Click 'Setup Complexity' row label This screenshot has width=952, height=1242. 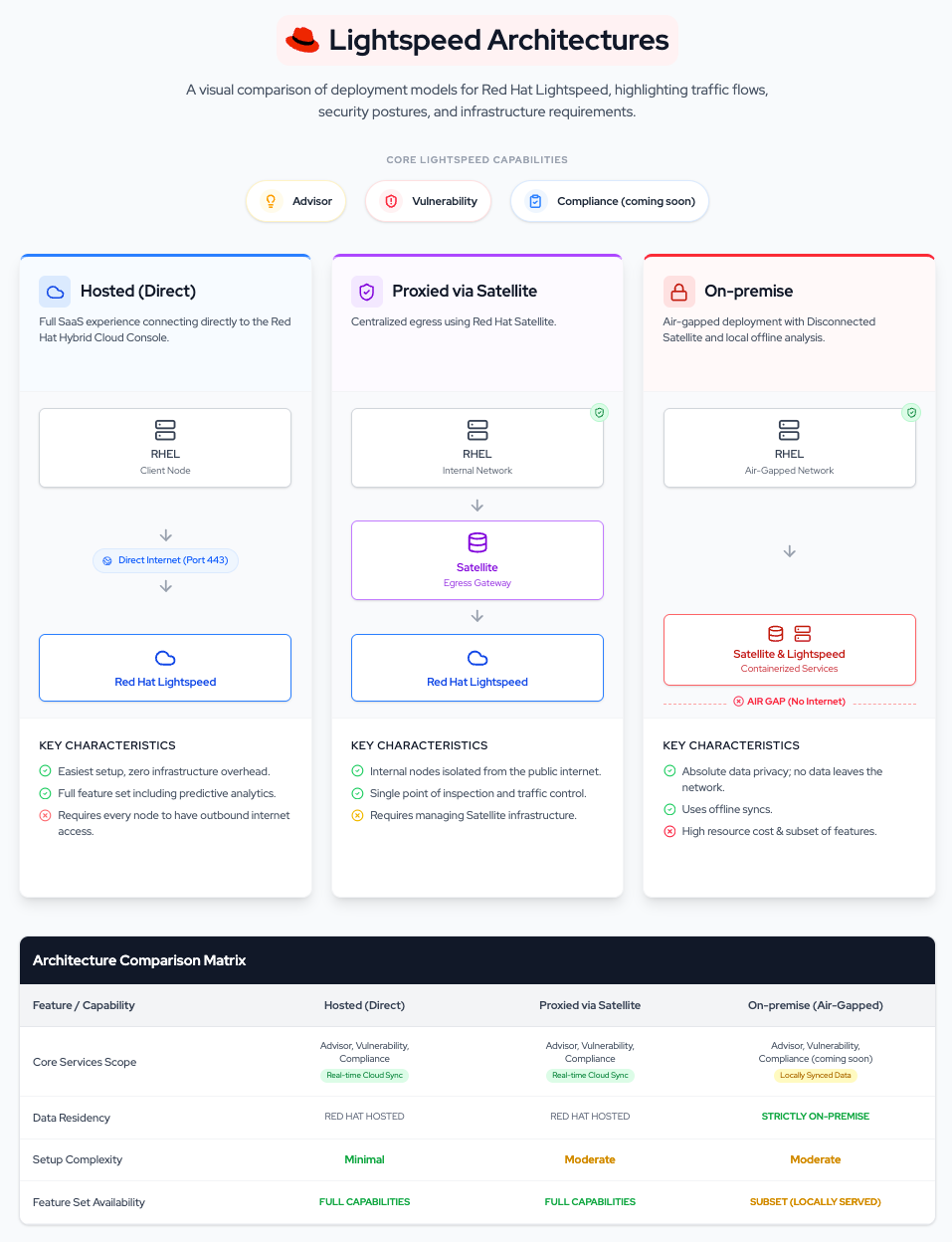(78, 1159)
